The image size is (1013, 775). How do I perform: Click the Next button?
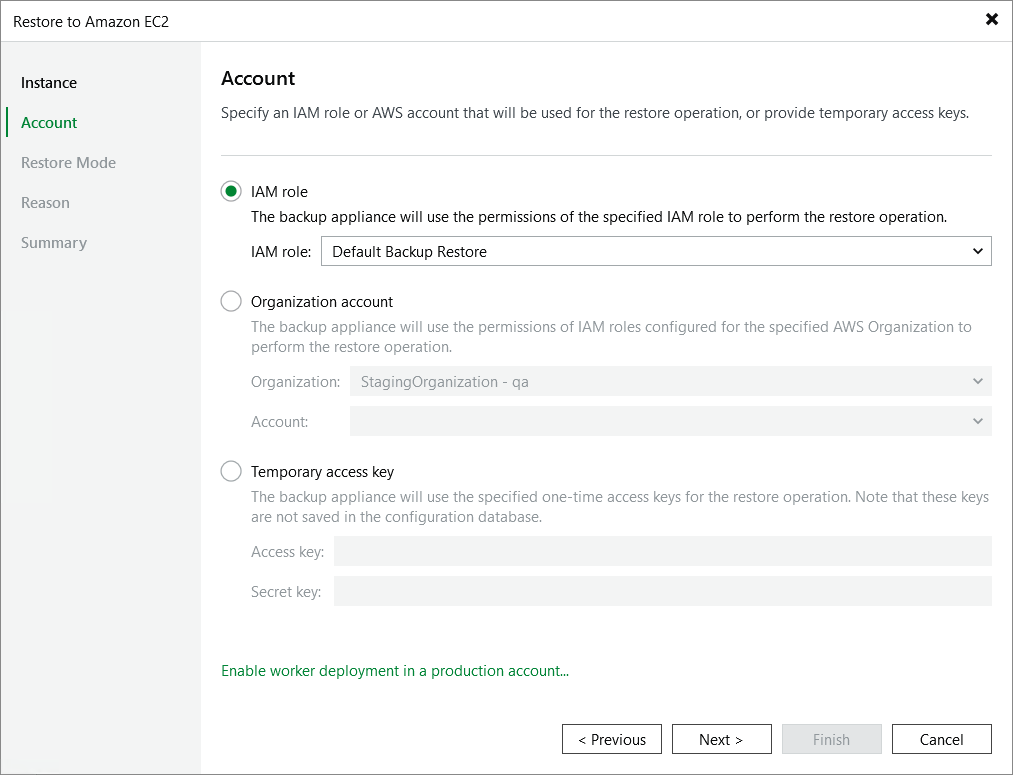pyautogui.click(x=721, y=739)
